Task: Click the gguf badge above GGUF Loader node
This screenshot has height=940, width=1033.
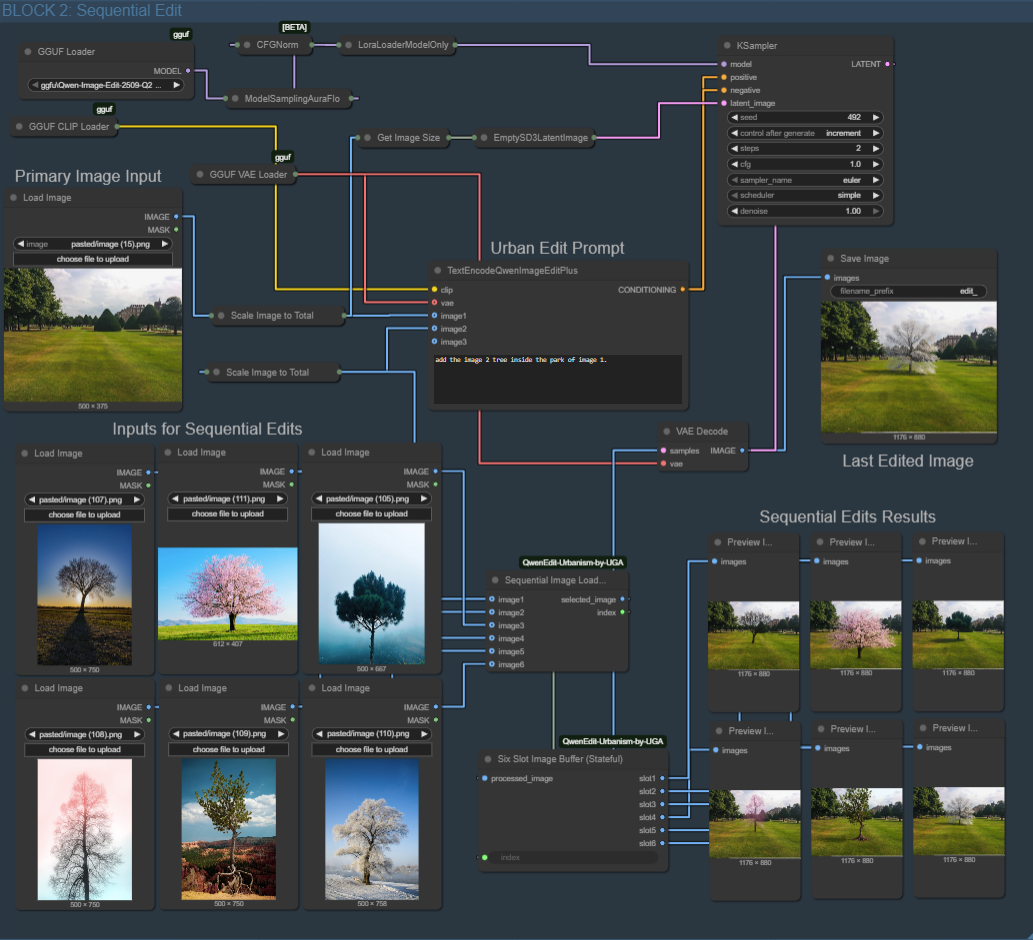Action: click(181, 34)
